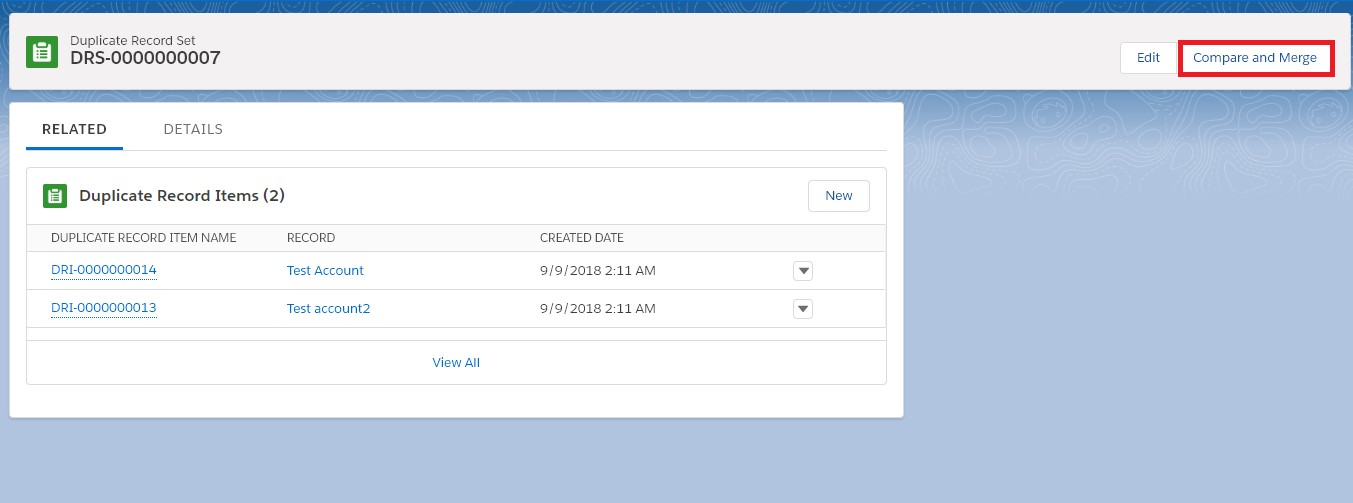Click the Duplicate Record Item Name column header
Screen dimensions: 1353x503
(143, 238)
